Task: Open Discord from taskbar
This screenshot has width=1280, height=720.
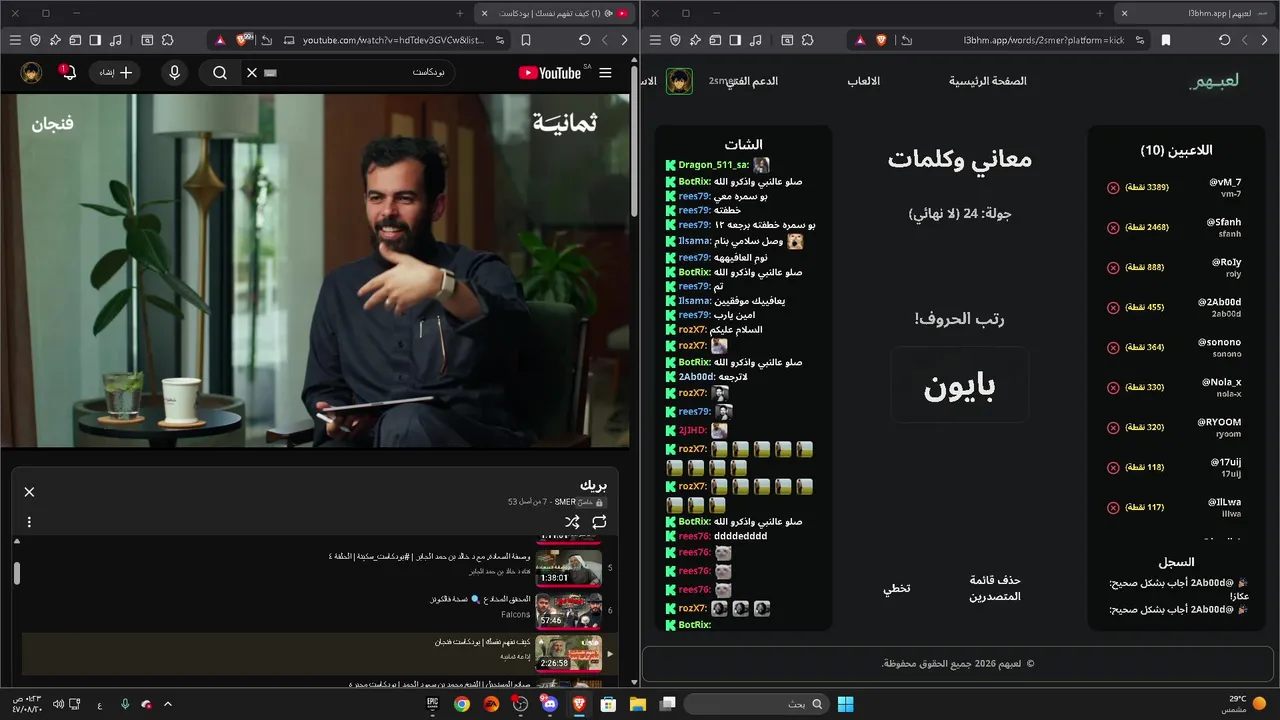Action: 549,704
